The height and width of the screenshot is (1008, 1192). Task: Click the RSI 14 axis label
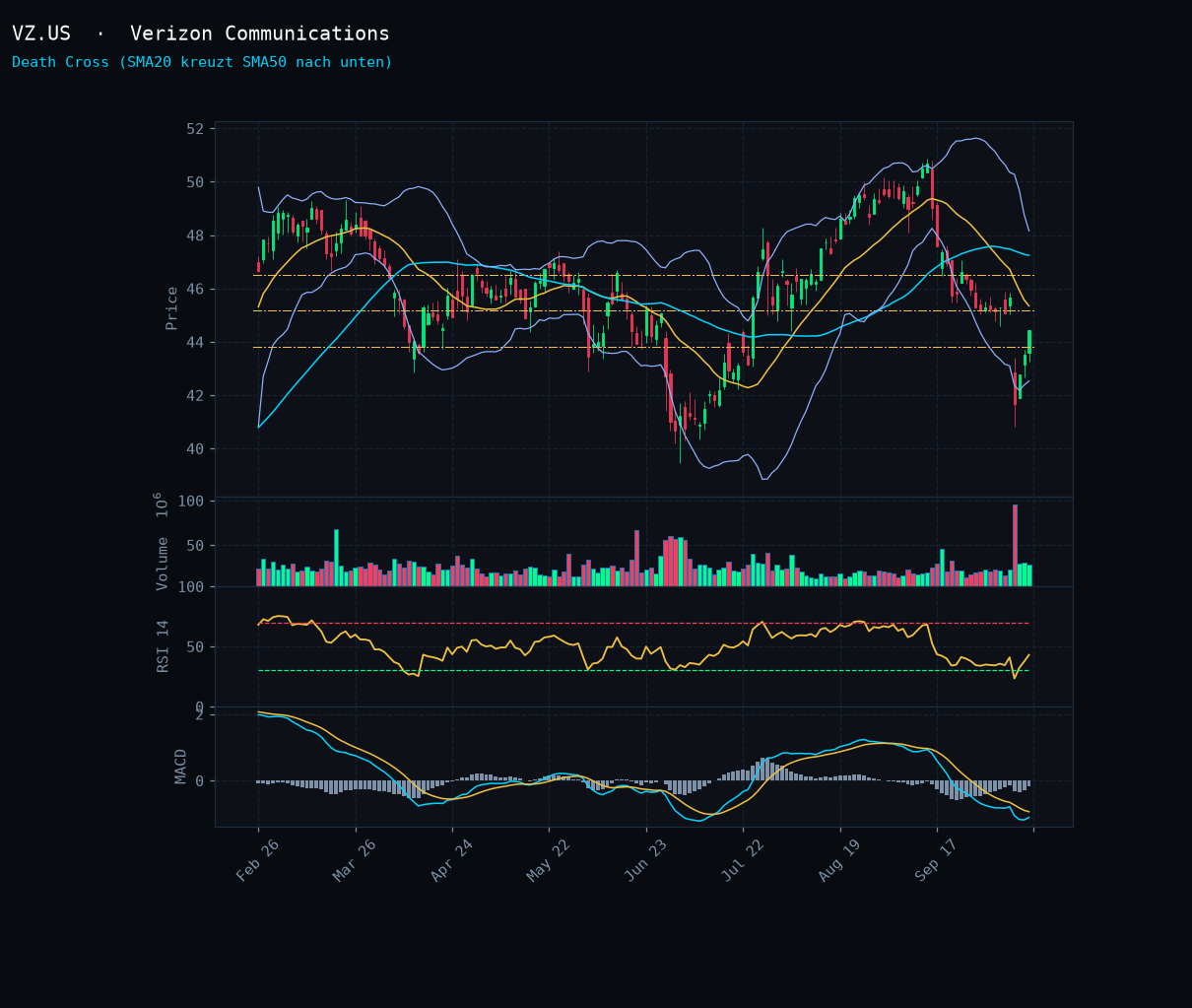coord(164,645)
